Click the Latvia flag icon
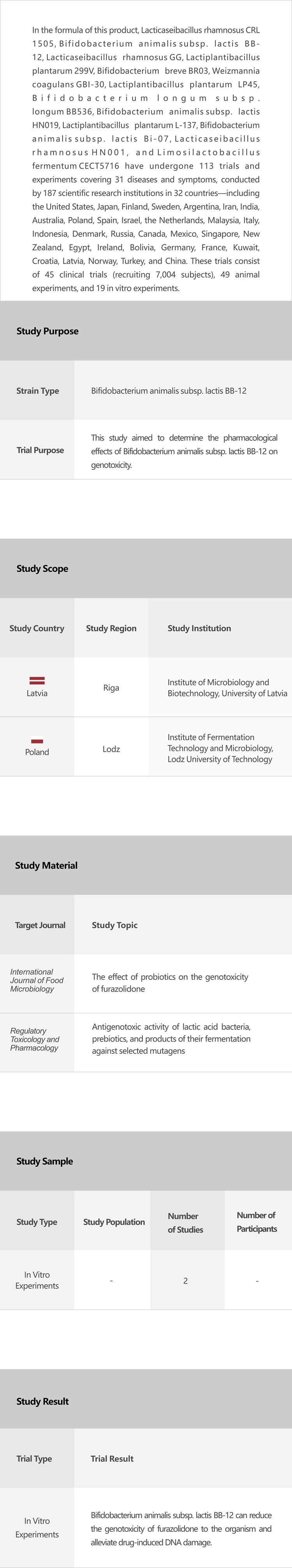 point(37,680)
